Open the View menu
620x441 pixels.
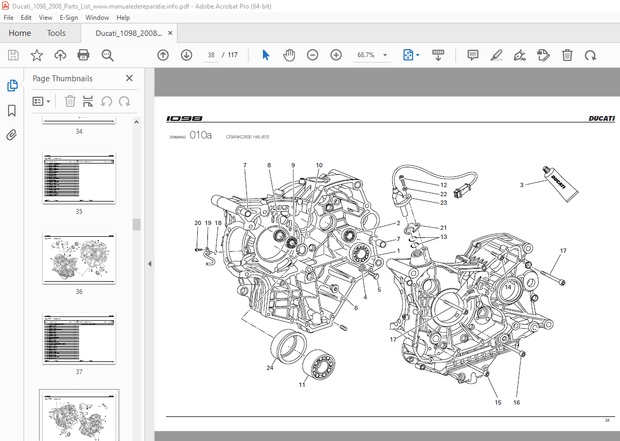click(45, 17)
